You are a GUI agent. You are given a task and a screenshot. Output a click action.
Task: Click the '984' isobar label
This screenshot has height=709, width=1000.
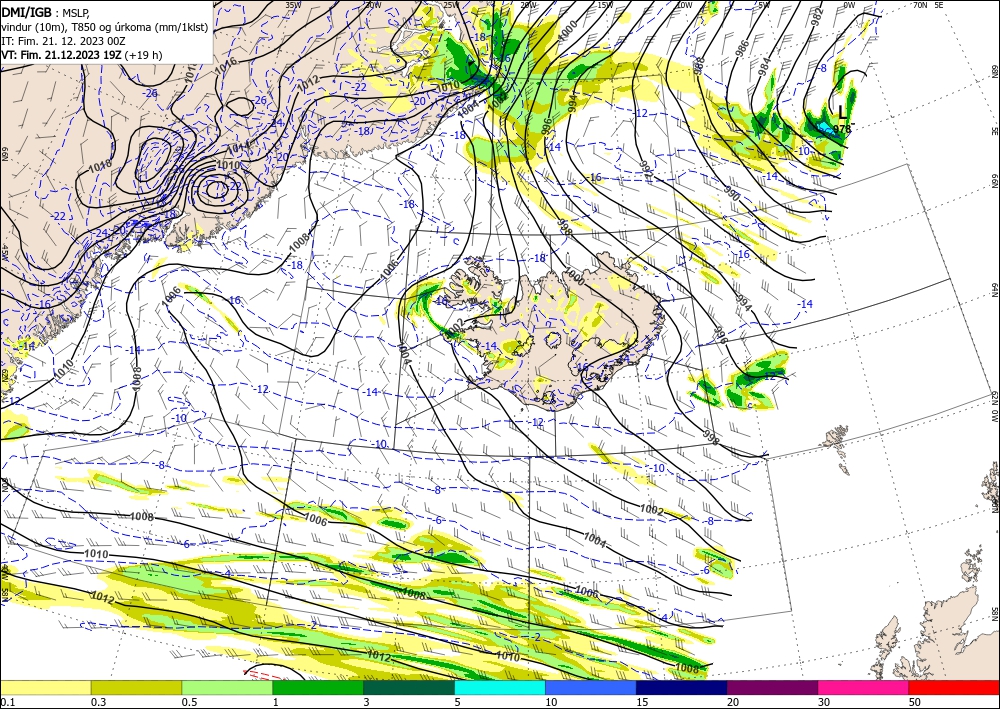coord(765,68)
